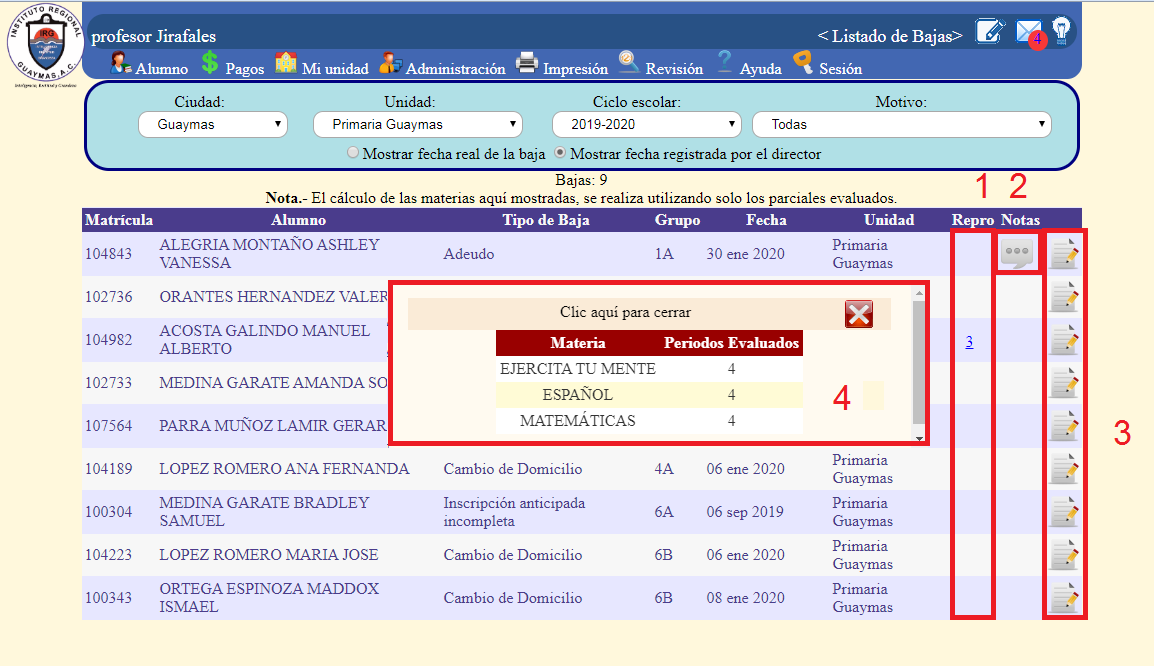1154x666 pixels.
Task: Edit the baja row of MEDINA GARATE AMANDA
Action: point(1063,383)
